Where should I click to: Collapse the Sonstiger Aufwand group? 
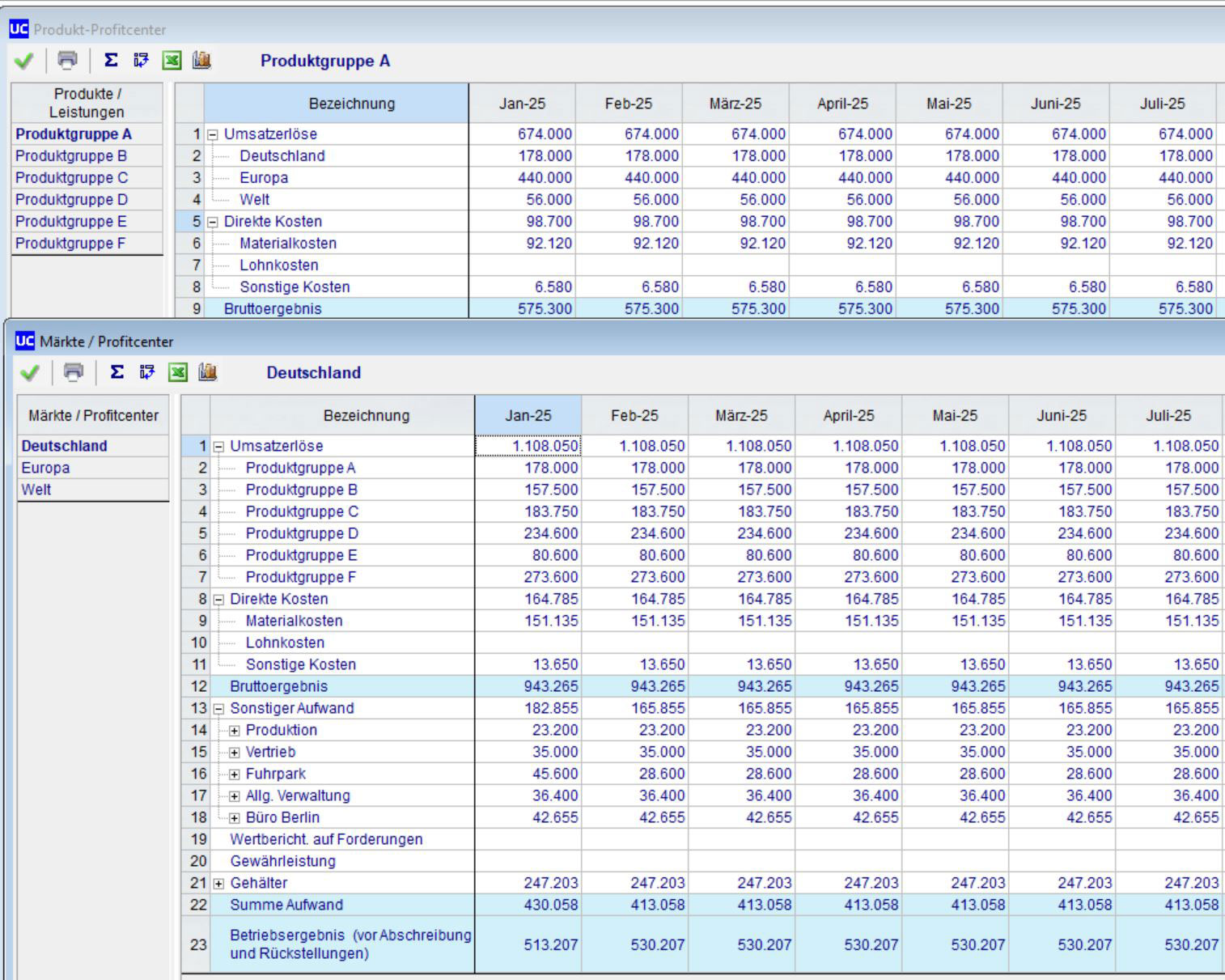pos(218,709)
